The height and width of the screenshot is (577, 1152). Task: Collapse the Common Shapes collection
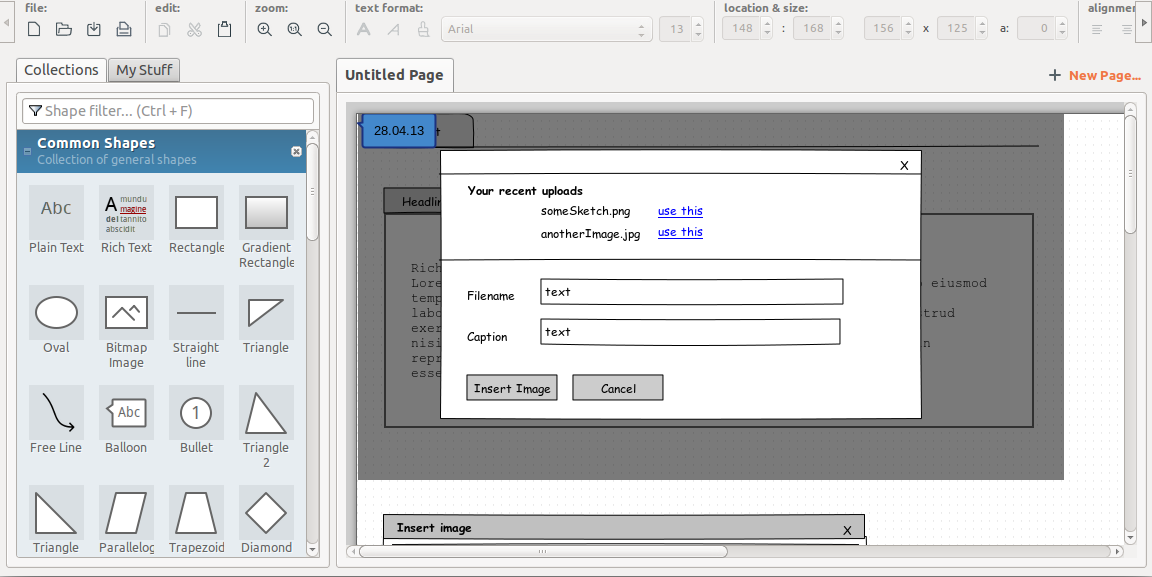click(27, 151)
